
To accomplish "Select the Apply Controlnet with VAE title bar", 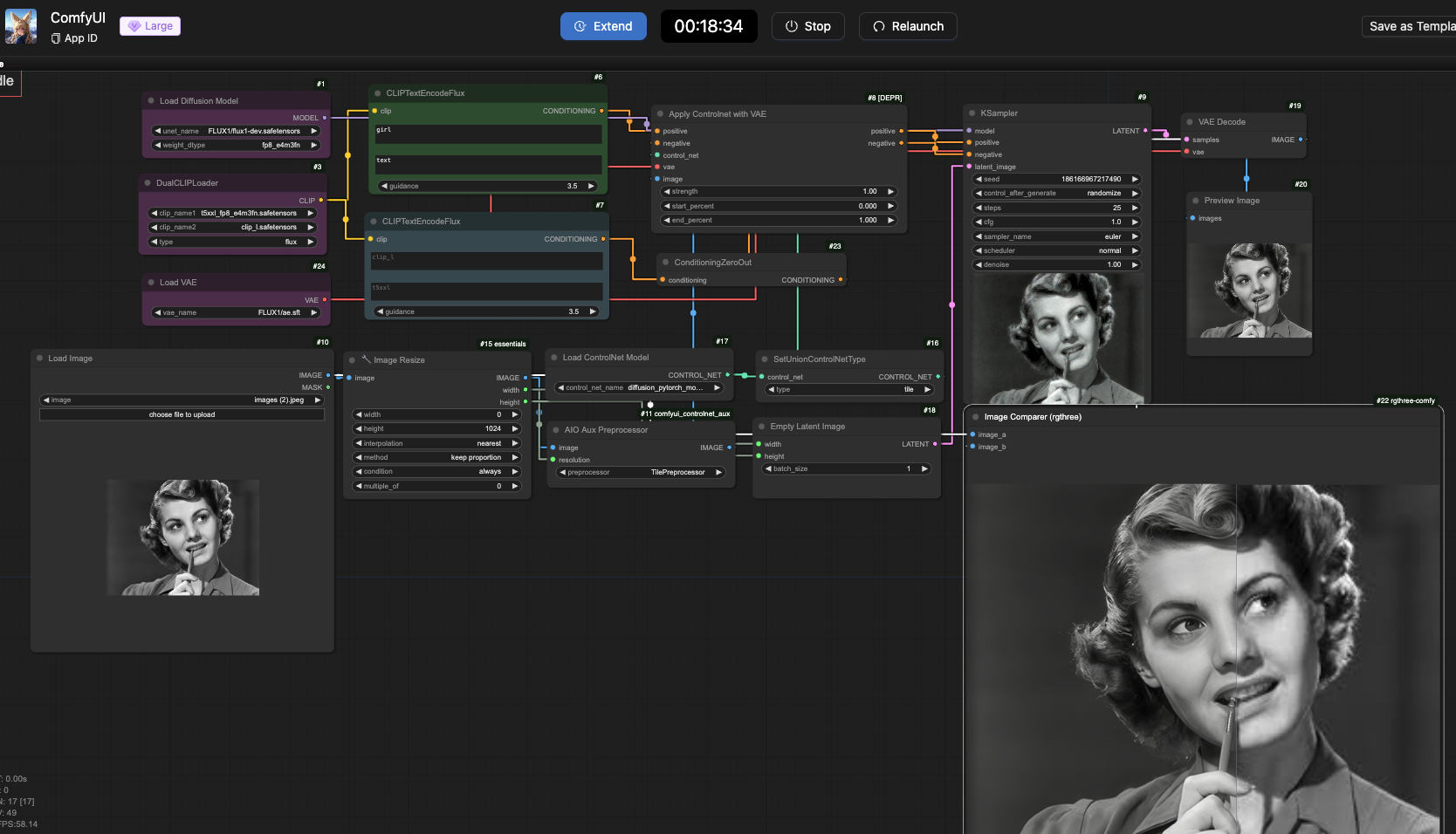I will click(x=718, y=114).
